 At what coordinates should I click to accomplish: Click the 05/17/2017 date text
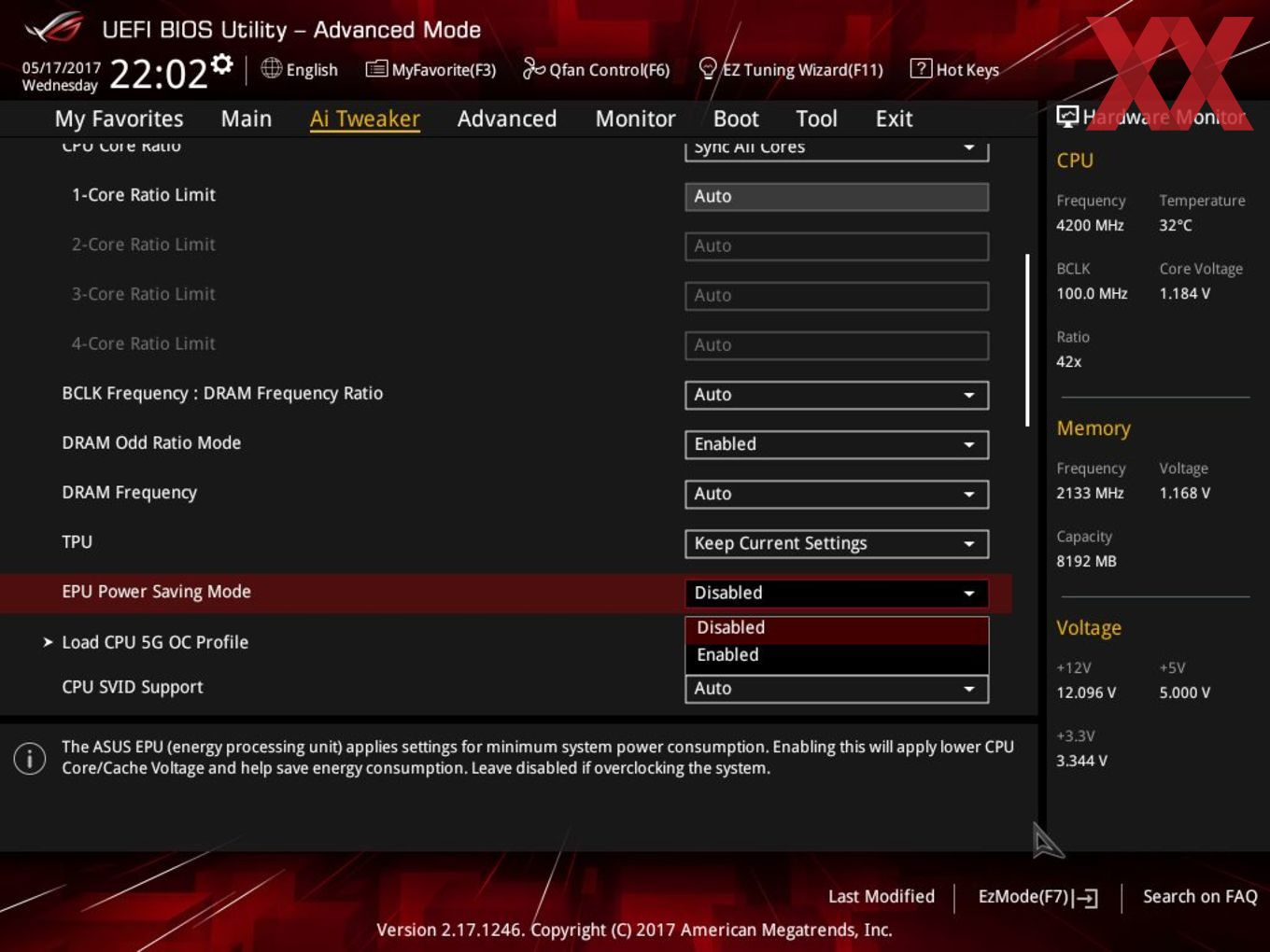point(61,68)
